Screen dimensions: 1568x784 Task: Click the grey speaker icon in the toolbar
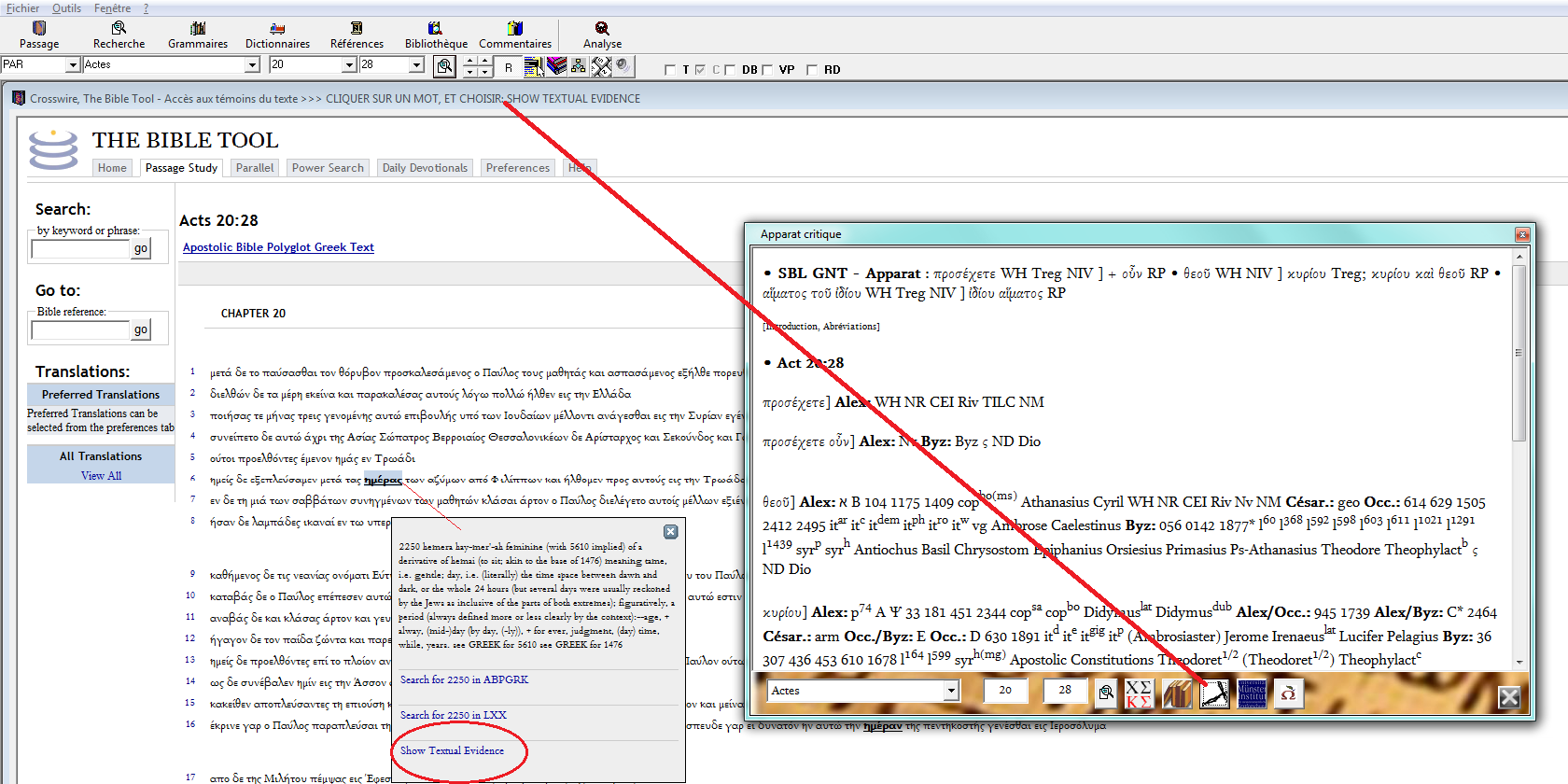click(623, 65)
